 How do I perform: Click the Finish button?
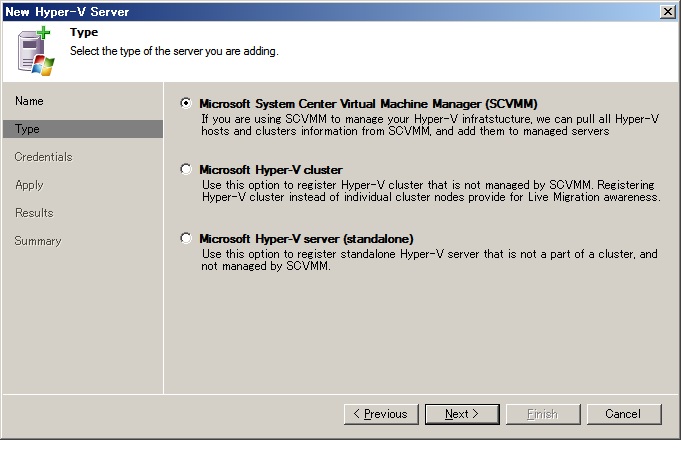543,414
